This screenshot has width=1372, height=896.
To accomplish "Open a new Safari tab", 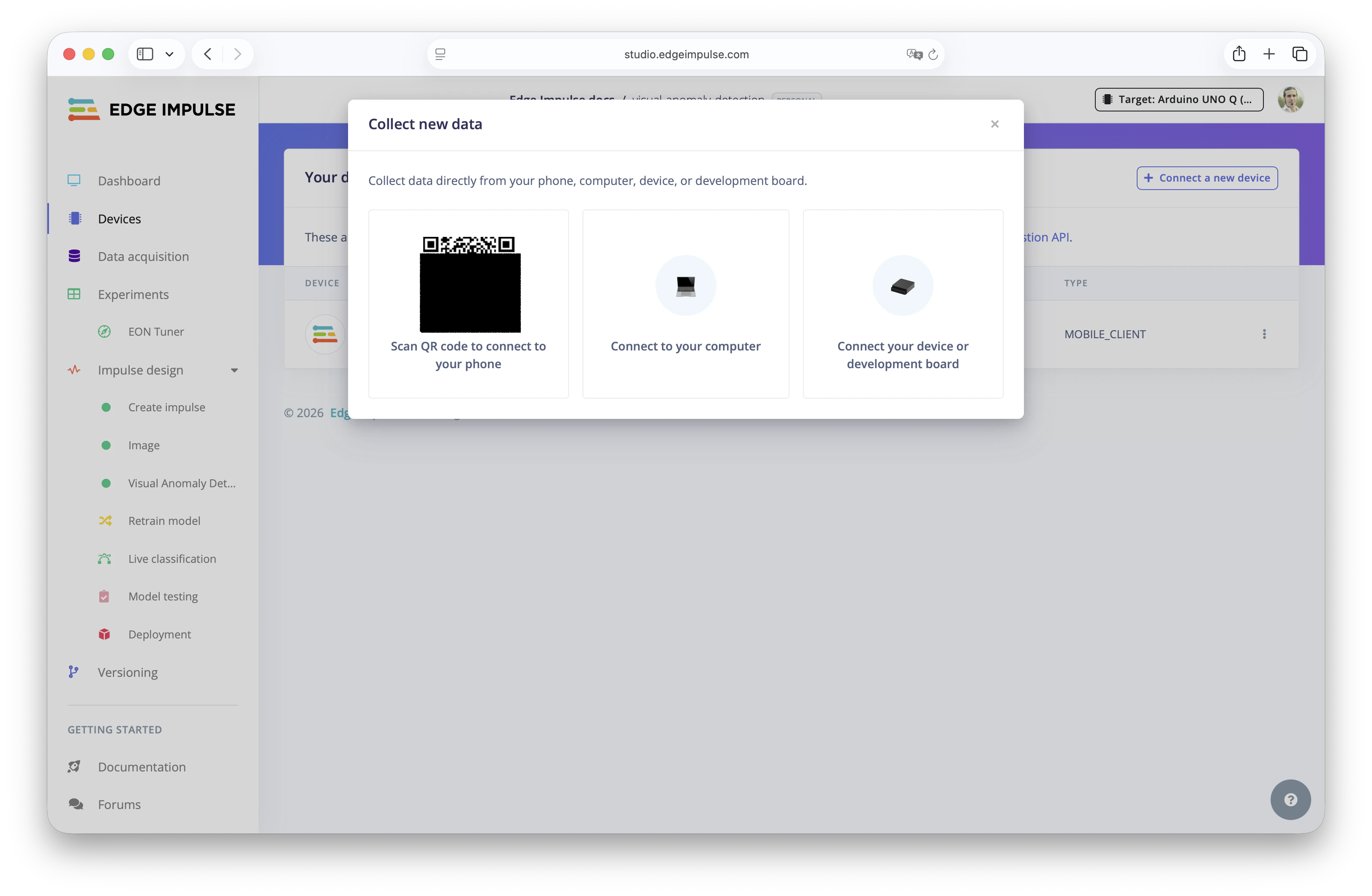I will (x=1269, y=54).
